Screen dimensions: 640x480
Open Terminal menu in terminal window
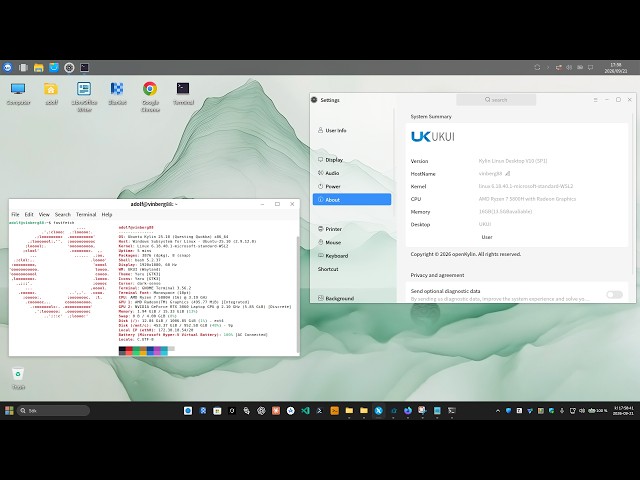(86, 214)
